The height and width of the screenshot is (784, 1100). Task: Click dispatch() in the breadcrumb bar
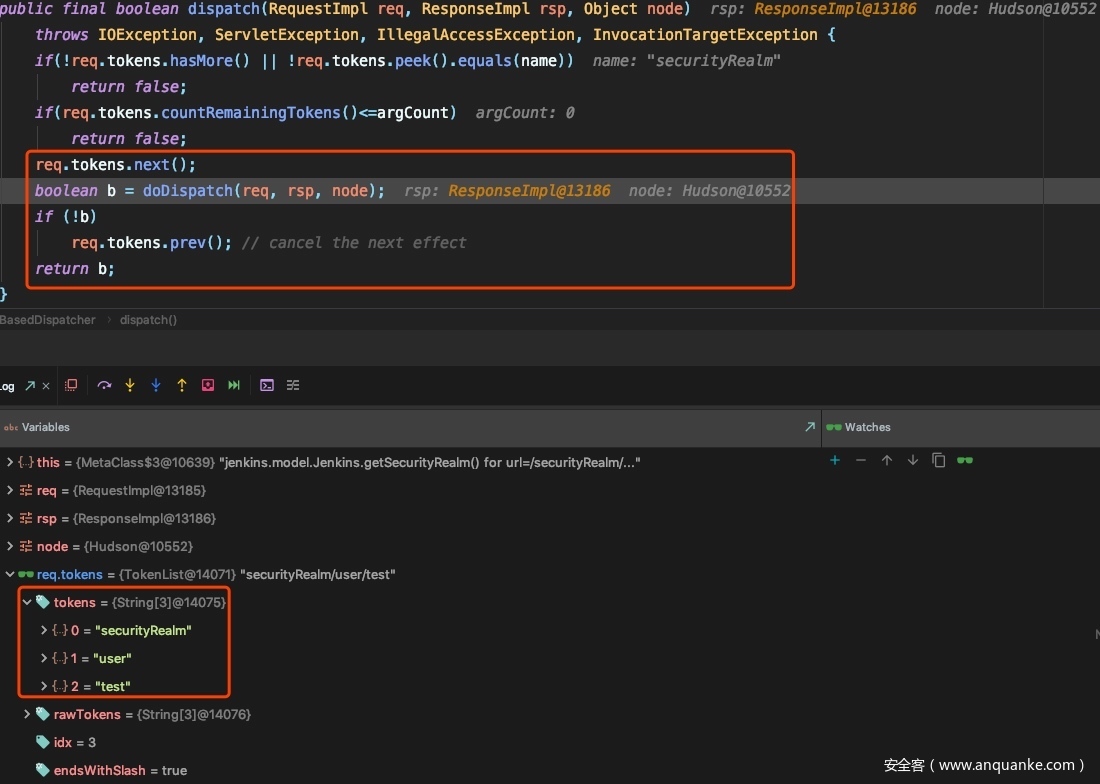point(148,320)
